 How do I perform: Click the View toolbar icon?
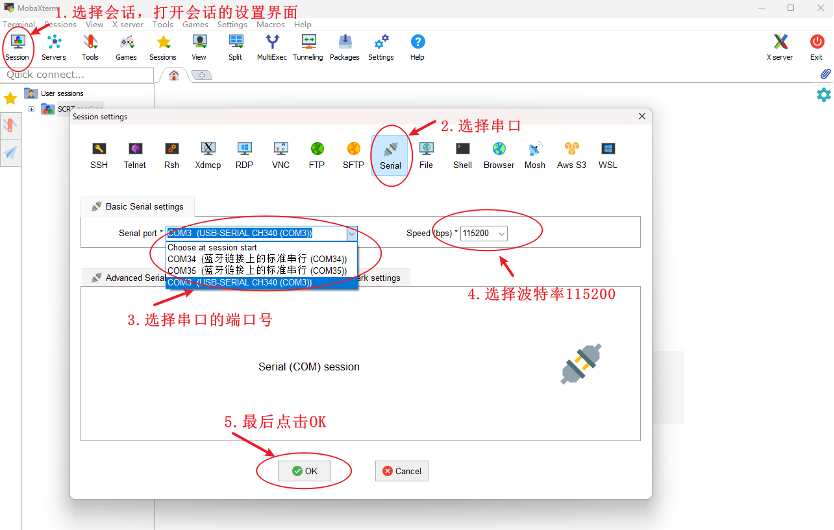[x=199, y=47]
